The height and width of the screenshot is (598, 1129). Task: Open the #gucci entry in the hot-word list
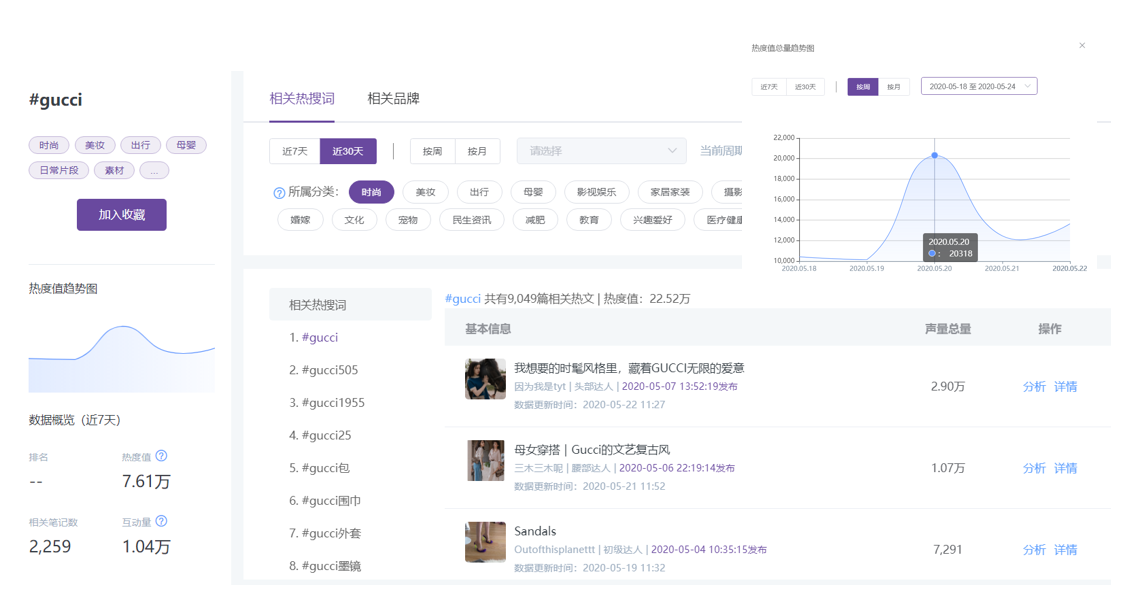click(x=320, y=337)
